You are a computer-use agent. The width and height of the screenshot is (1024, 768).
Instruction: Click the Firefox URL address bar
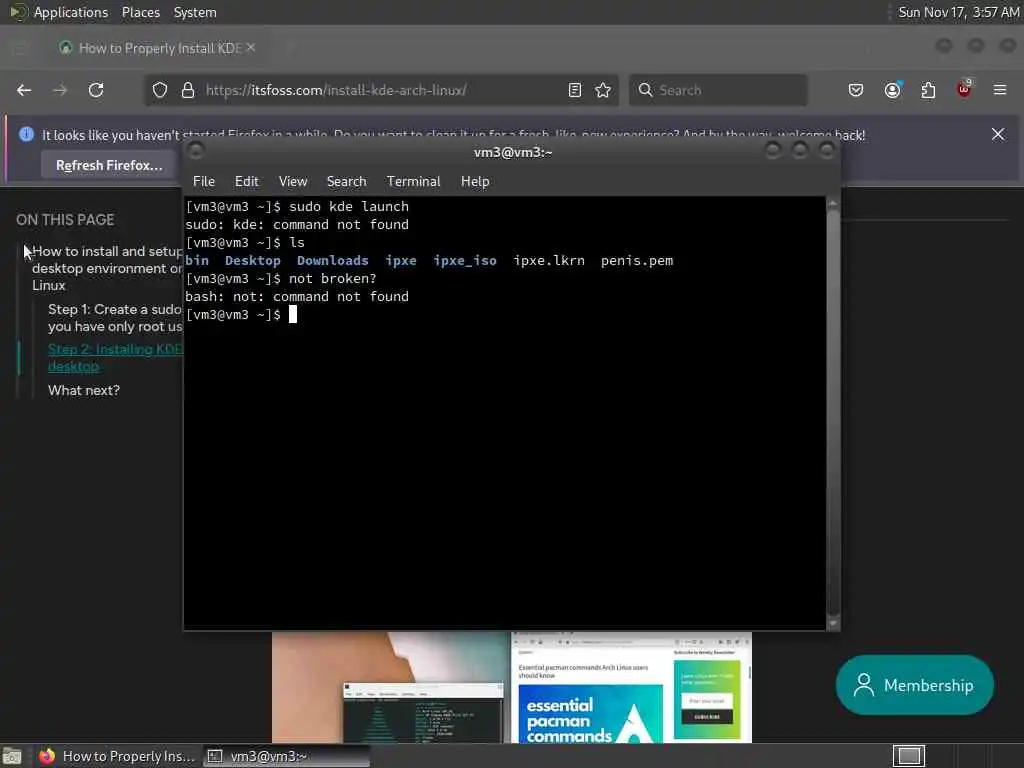(381, 90)
